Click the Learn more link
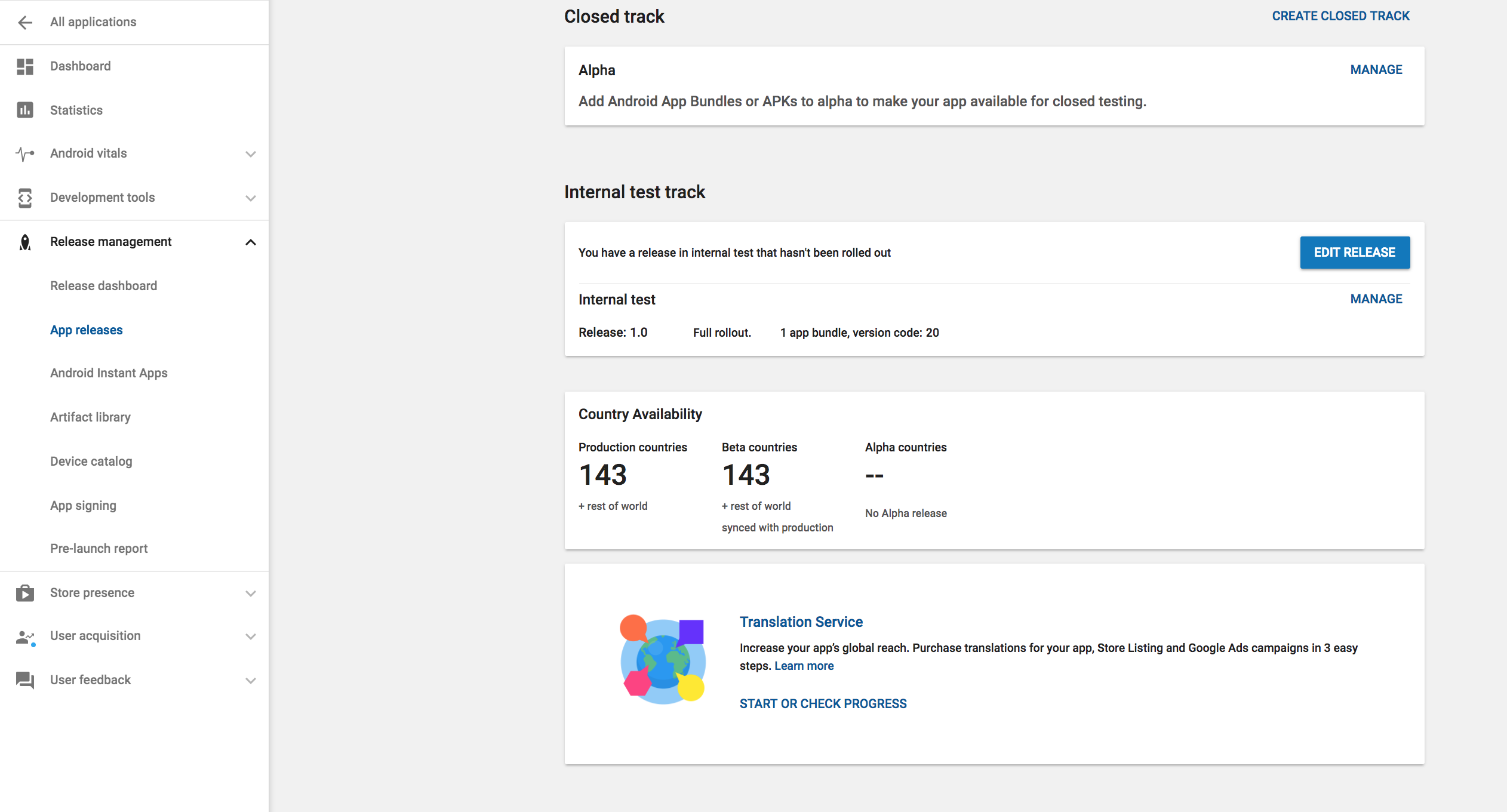The height and width of the screenshot is (812, 1507). coord(804,666)
